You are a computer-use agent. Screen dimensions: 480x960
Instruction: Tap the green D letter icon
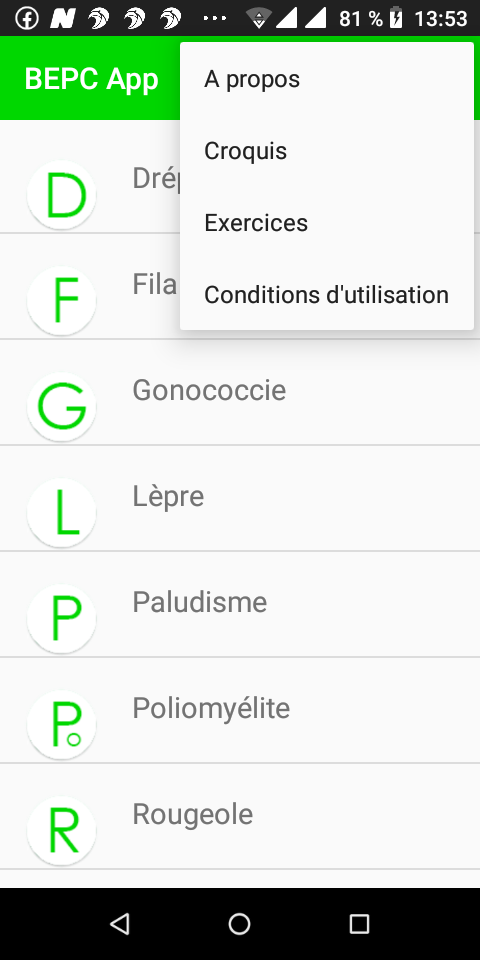point(61,195)
